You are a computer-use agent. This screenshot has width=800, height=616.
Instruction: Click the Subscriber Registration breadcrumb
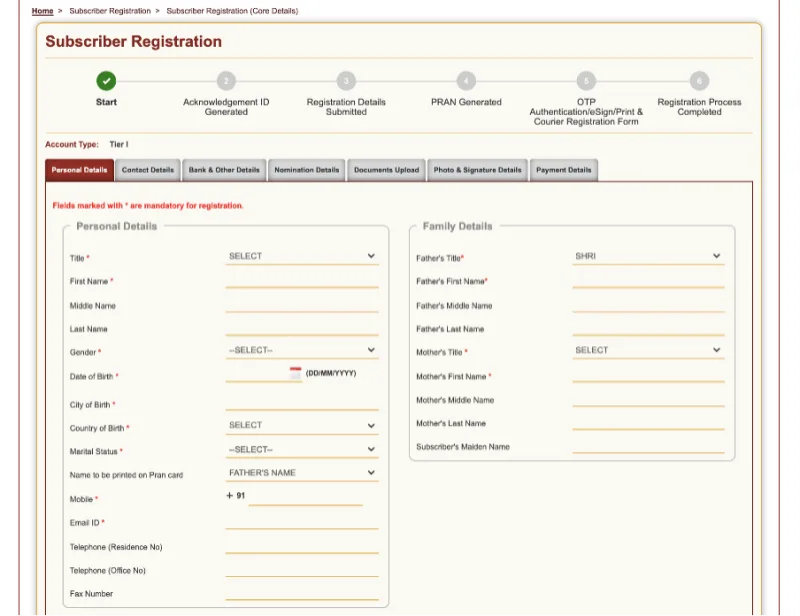[x=109, y=11]
